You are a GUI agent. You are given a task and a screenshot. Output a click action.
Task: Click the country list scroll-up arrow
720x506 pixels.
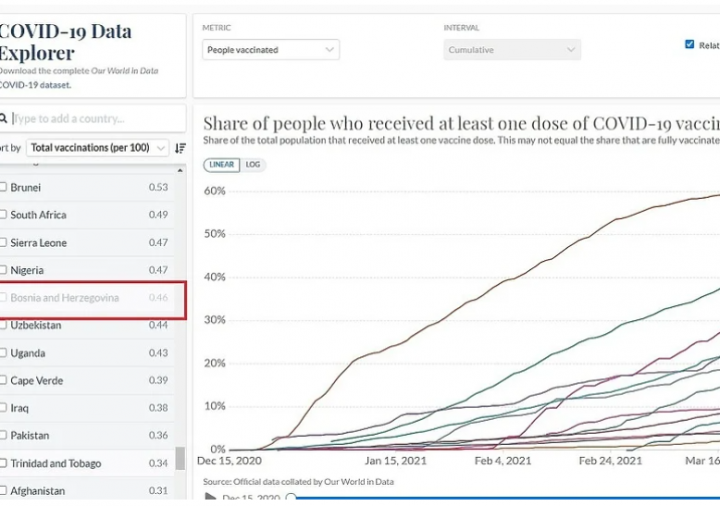click(x=180, y=170)
